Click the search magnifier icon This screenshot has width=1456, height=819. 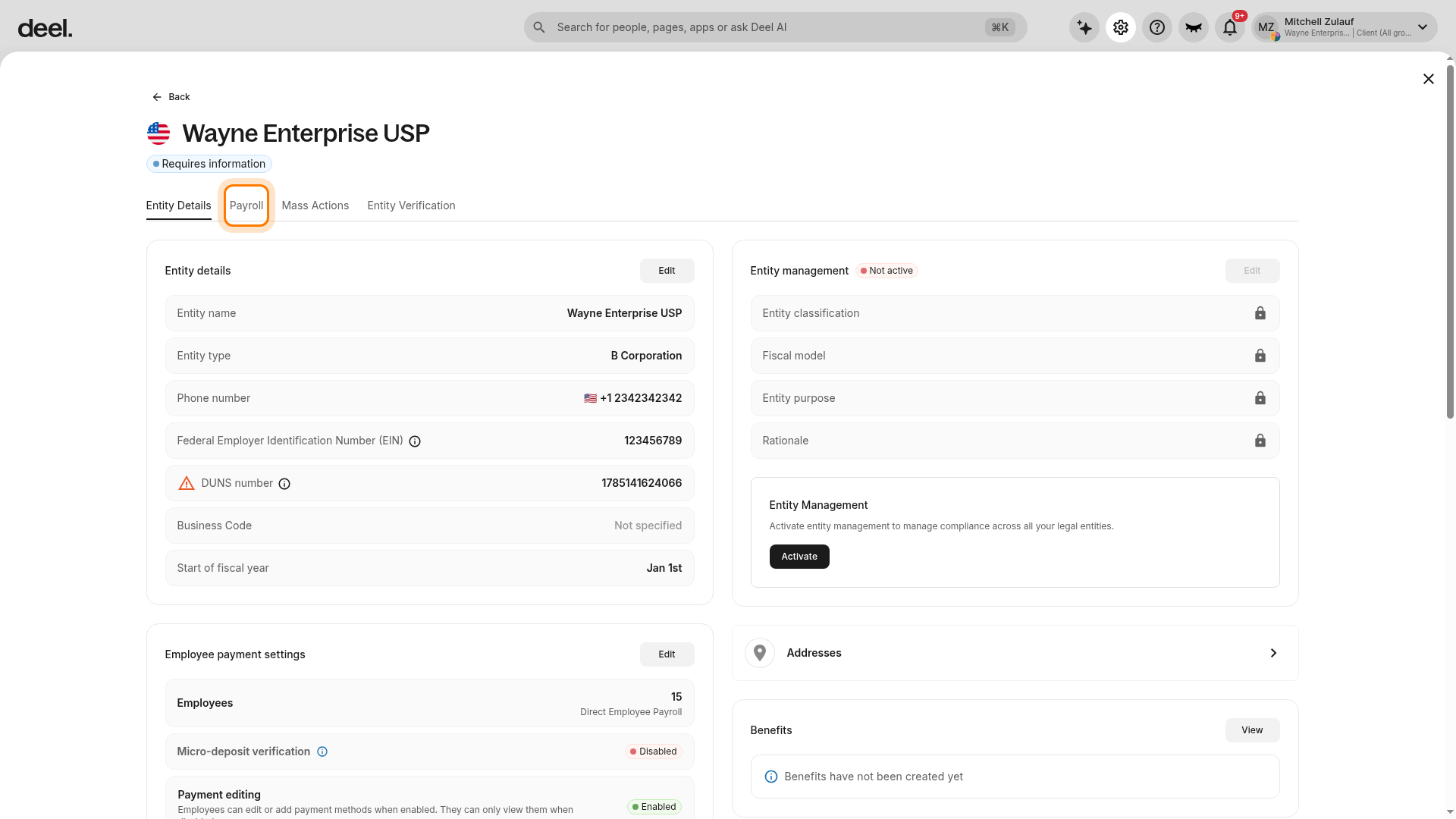pos(539,27)
